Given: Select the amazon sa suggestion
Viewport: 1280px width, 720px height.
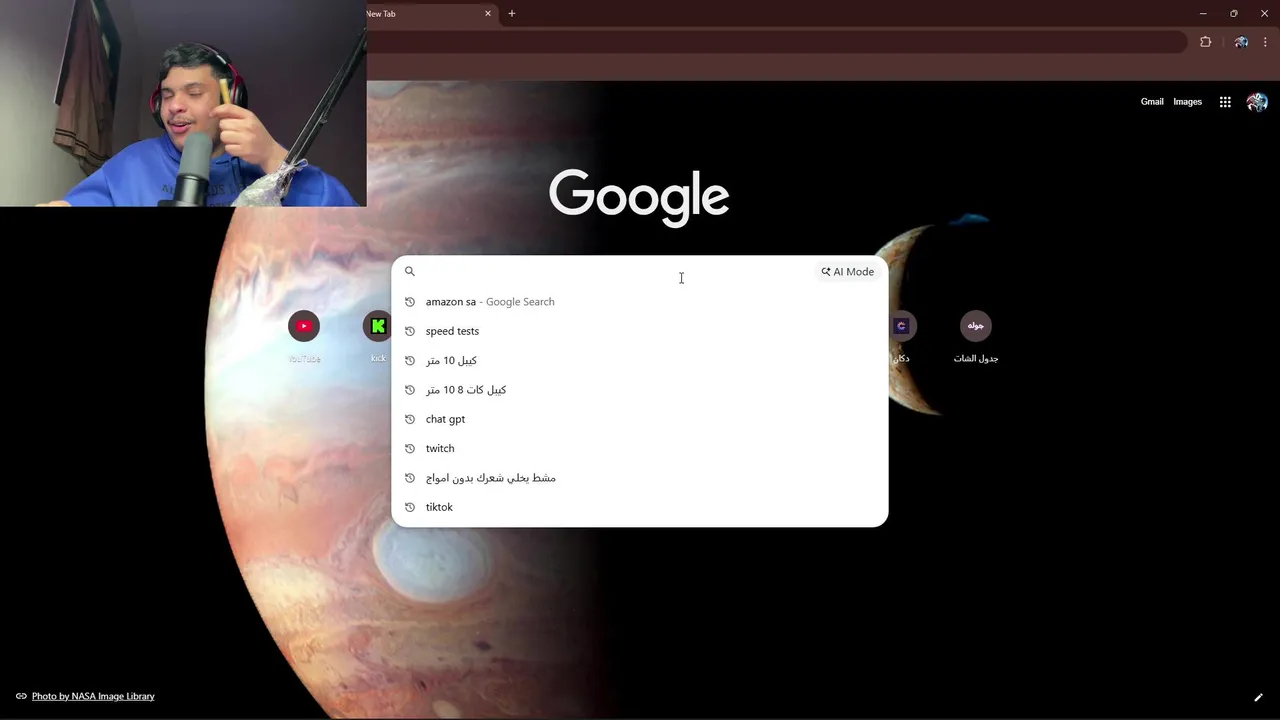Looking at the screenshot, I should coord(640,302).
